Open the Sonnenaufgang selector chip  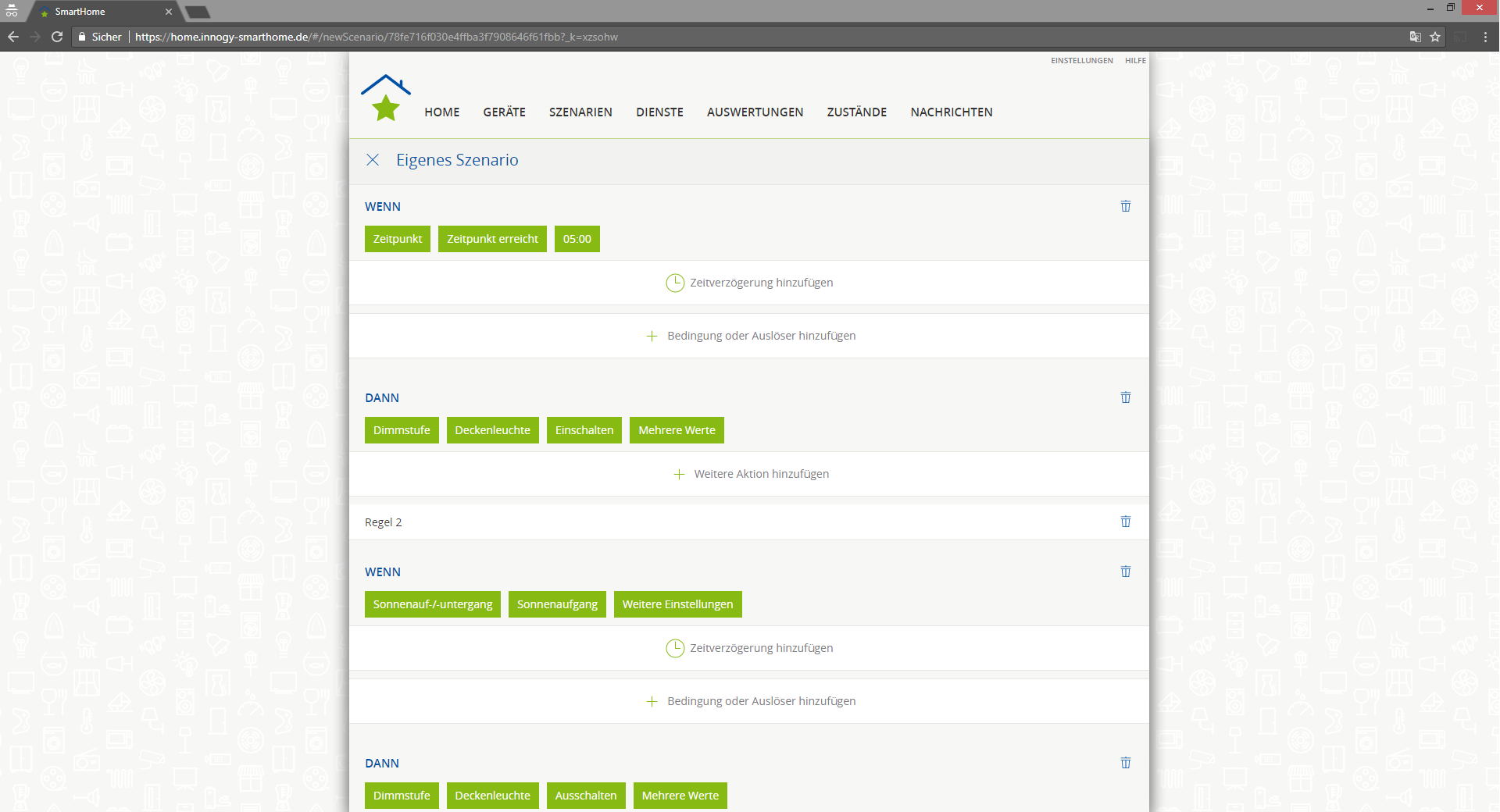(557, 604)
